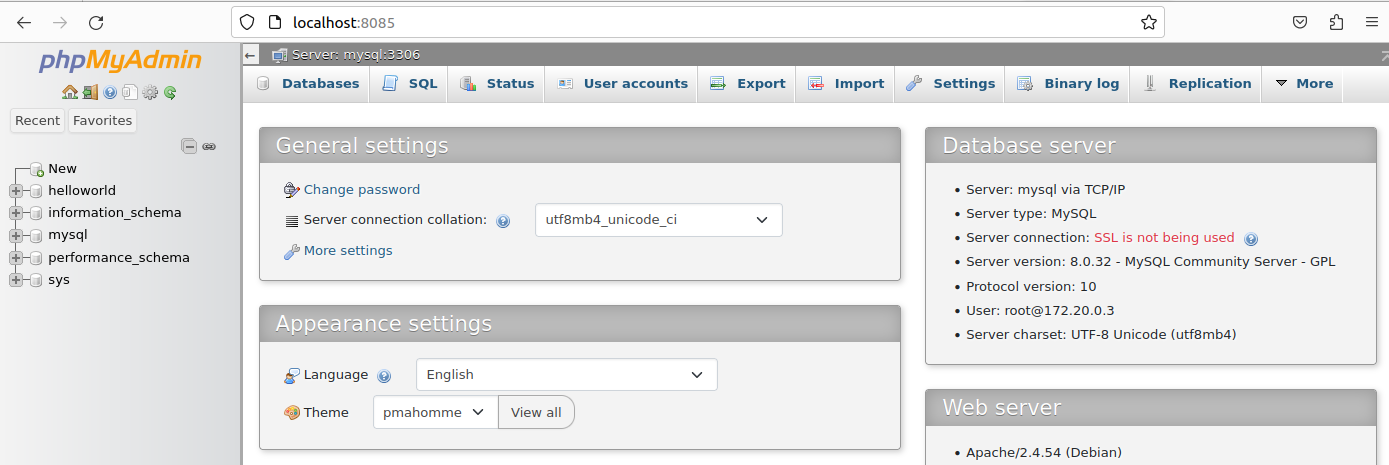The width and height of the screenshot is (1389, 465).
Task: Open the browser extensions puzzle icon
Action: pyautogui.click(x=1336, y=22)
